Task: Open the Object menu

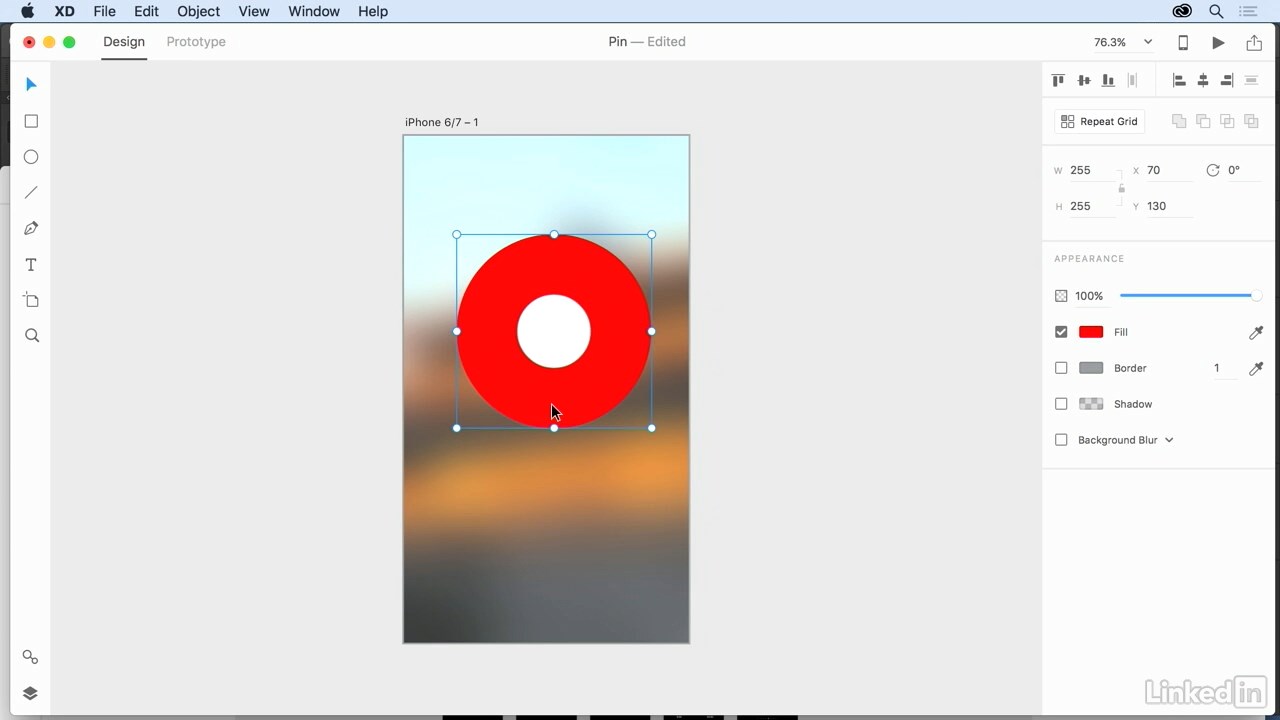Action: (x=198, y=11)
